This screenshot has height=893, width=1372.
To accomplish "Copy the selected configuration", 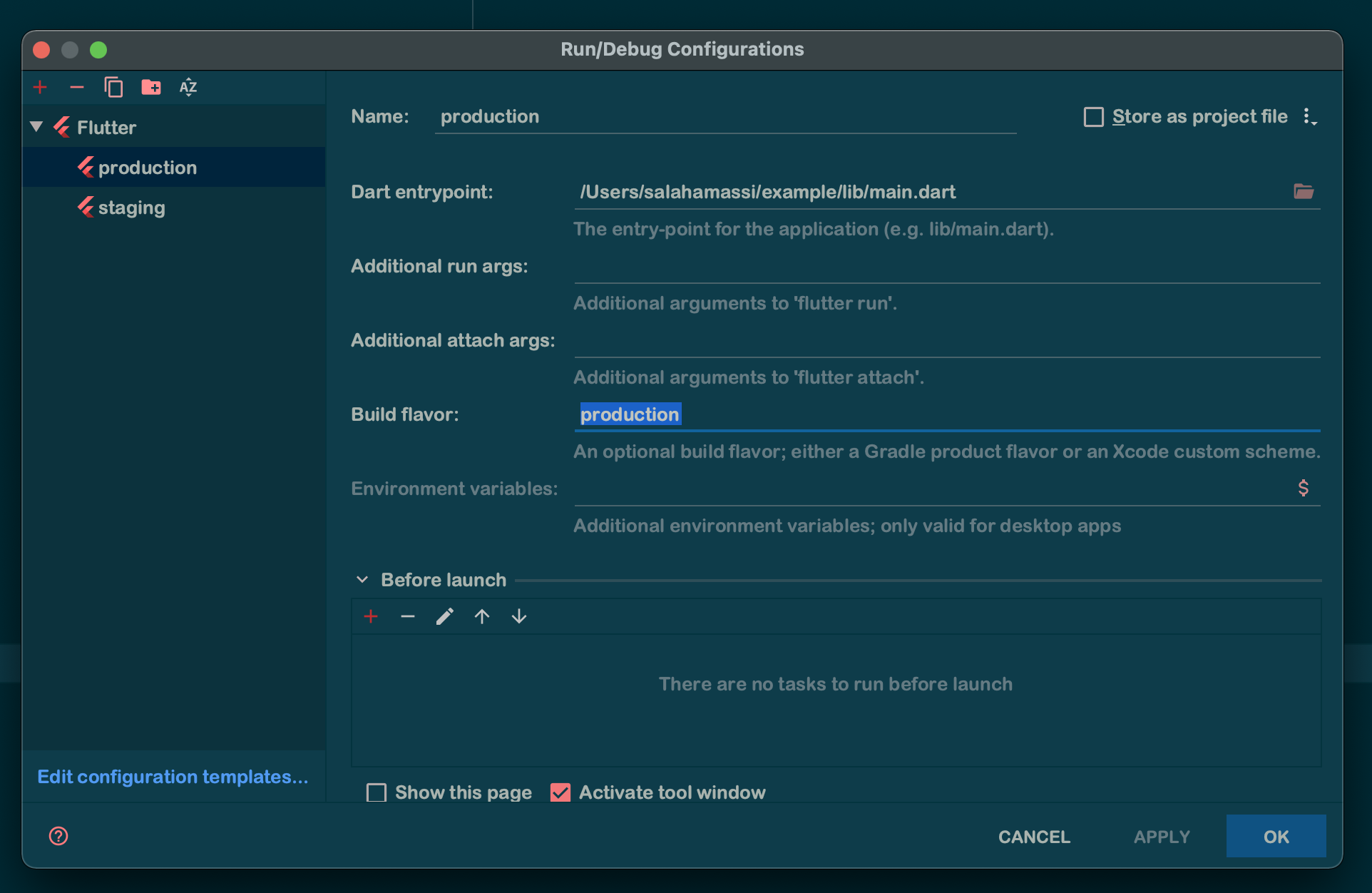I will 113,87.
